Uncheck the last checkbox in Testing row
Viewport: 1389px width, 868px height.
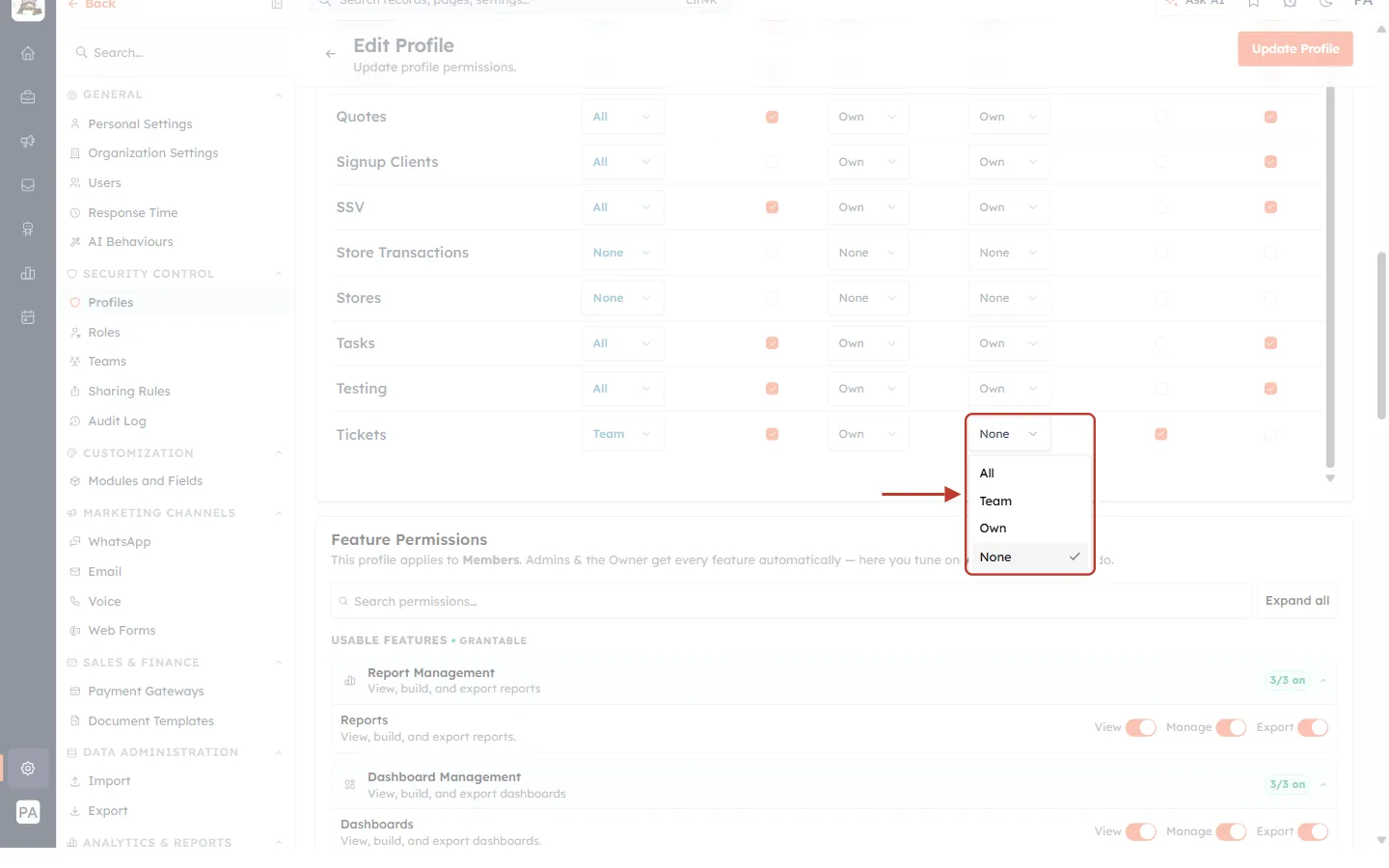coord(1270,389)
